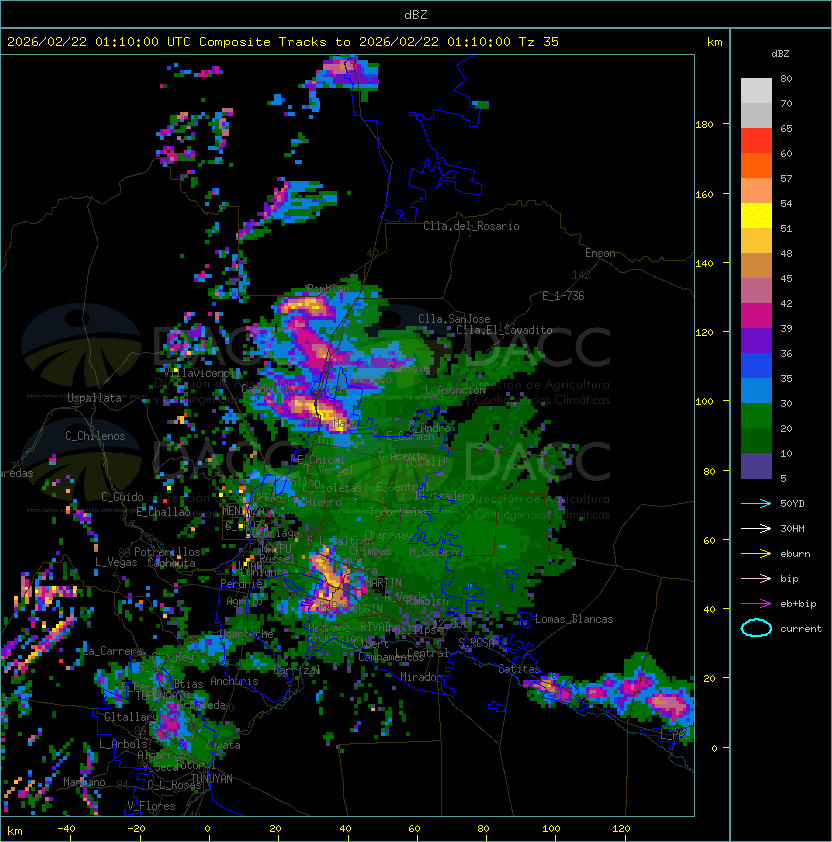The height and width of the screenshot is (842, 832).
Task: Click the 'V_Flores' map label
Action: [x=151, y=806]
